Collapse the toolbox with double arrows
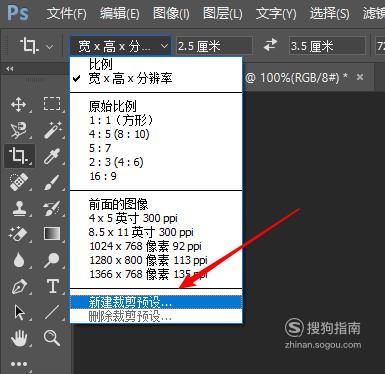The width and height of the screenshot is (385, 374). point(10,69)
